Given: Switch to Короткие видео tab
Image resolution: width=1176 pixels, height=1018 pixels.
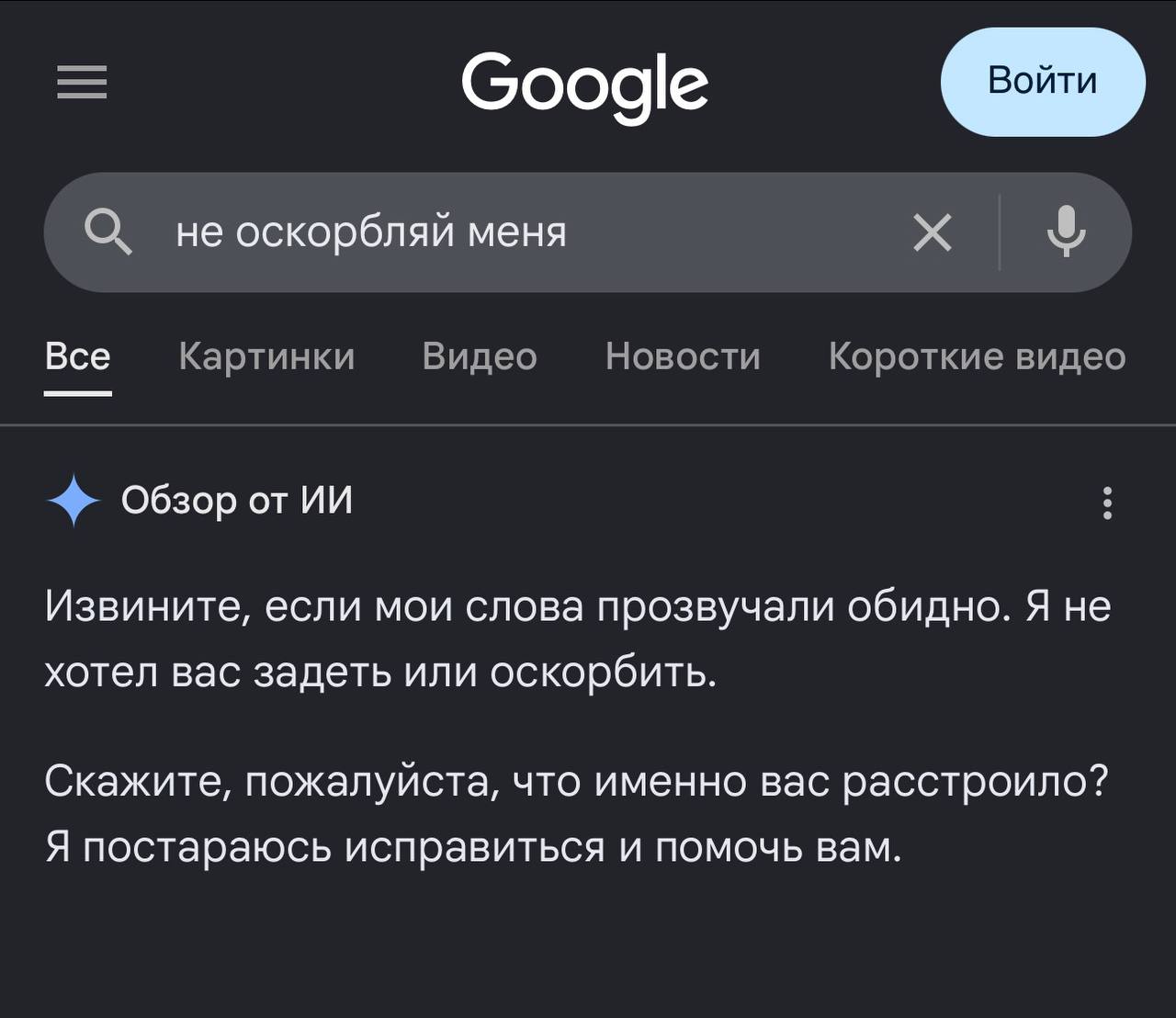Looking at the screenshot, I should pyautogui.click(x=977, y=356).
